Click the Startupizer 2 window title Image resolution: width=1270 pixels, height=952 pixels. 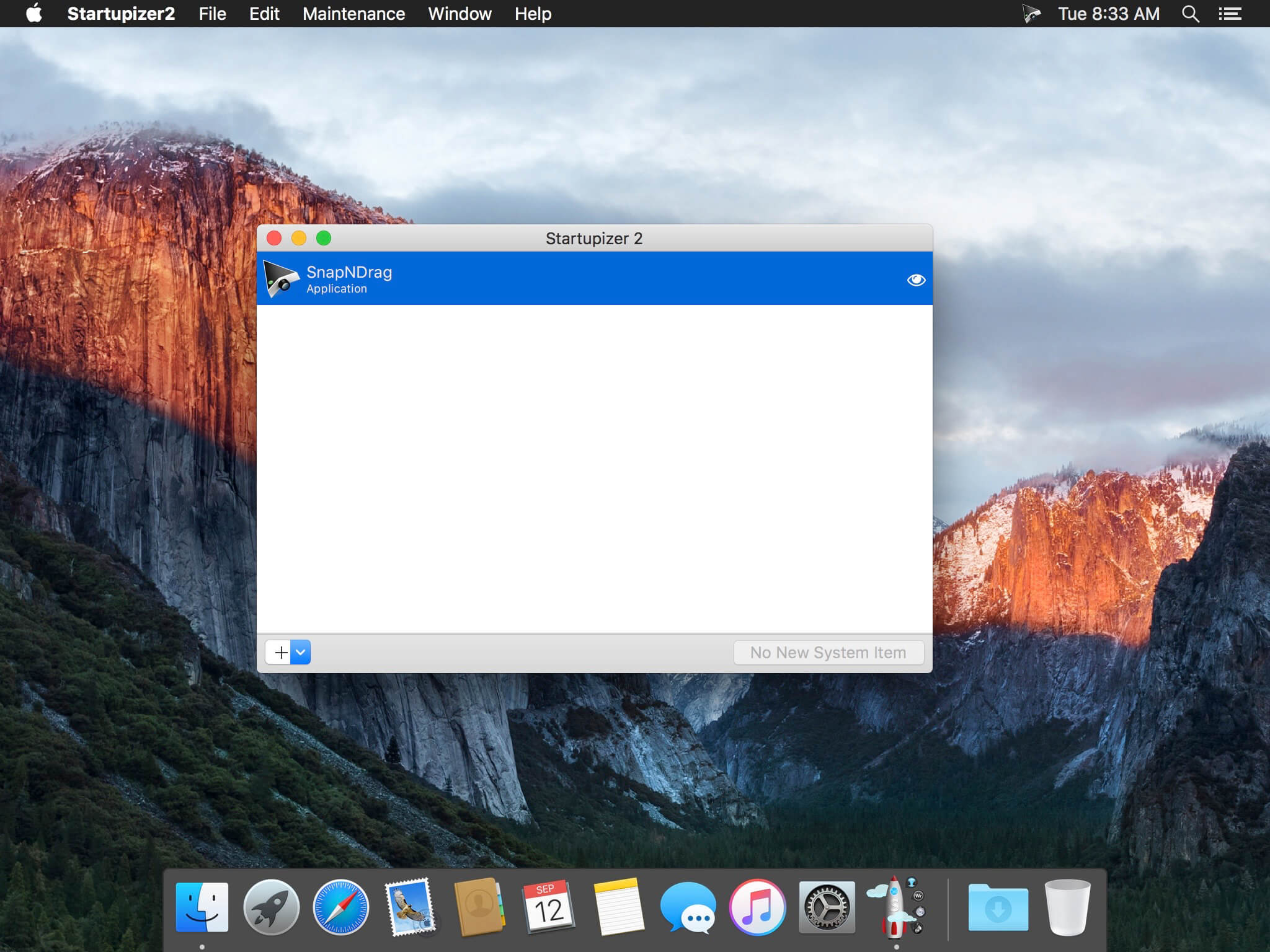point(594,239)
